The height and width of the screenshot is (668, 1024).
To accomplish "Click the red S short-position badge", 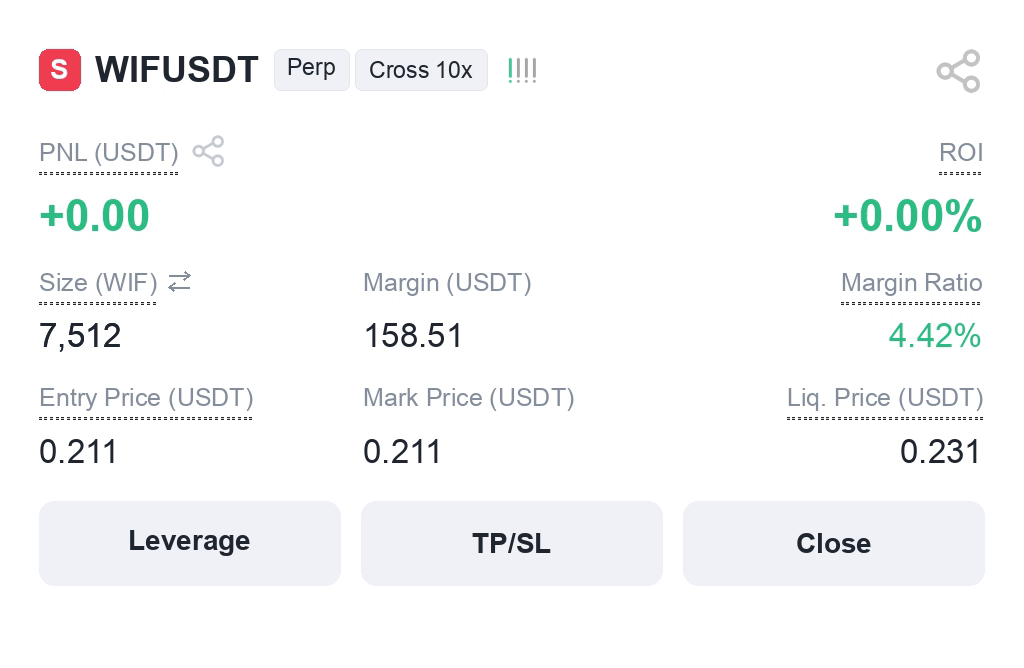I will click(59, 70).
